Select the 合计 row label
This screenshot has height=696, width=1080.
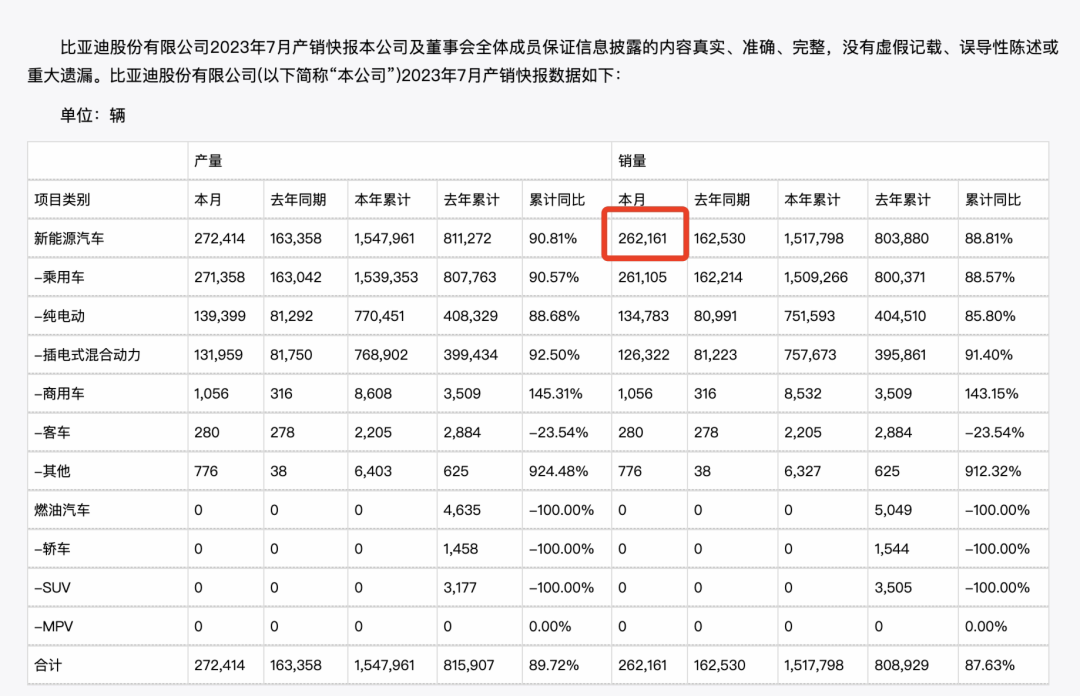click(x=48, y=665)
